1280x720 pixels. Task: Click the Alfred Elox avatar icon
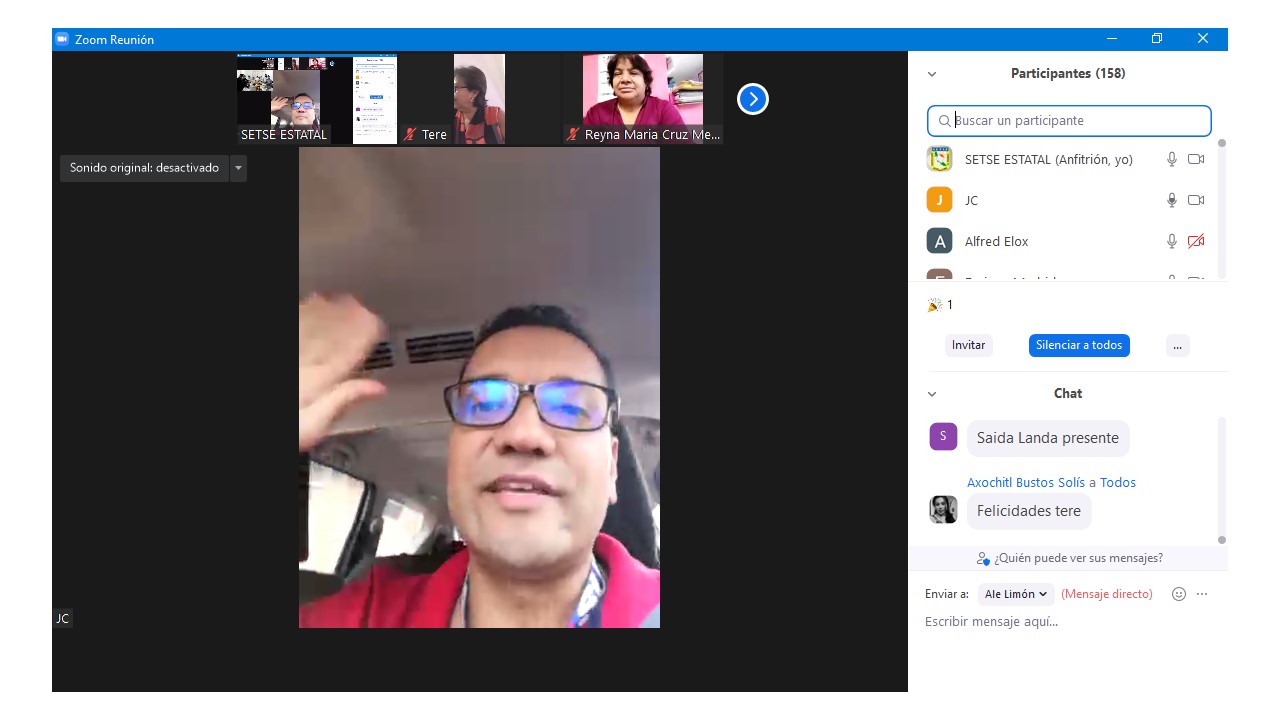tap(939, 241)
